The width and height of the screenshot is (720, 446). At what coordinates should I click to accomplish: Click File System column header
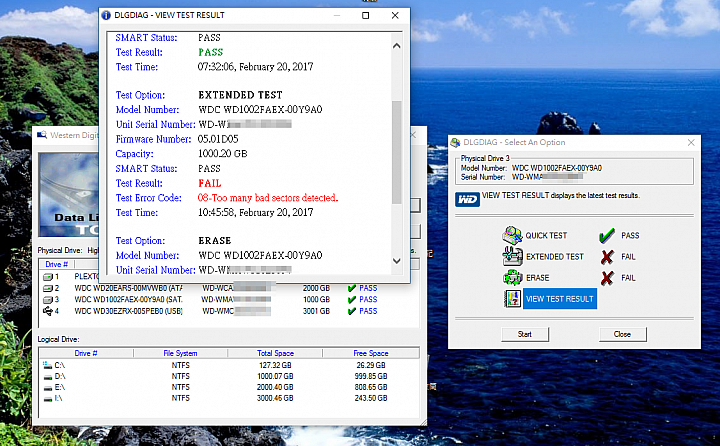point(180,353)
